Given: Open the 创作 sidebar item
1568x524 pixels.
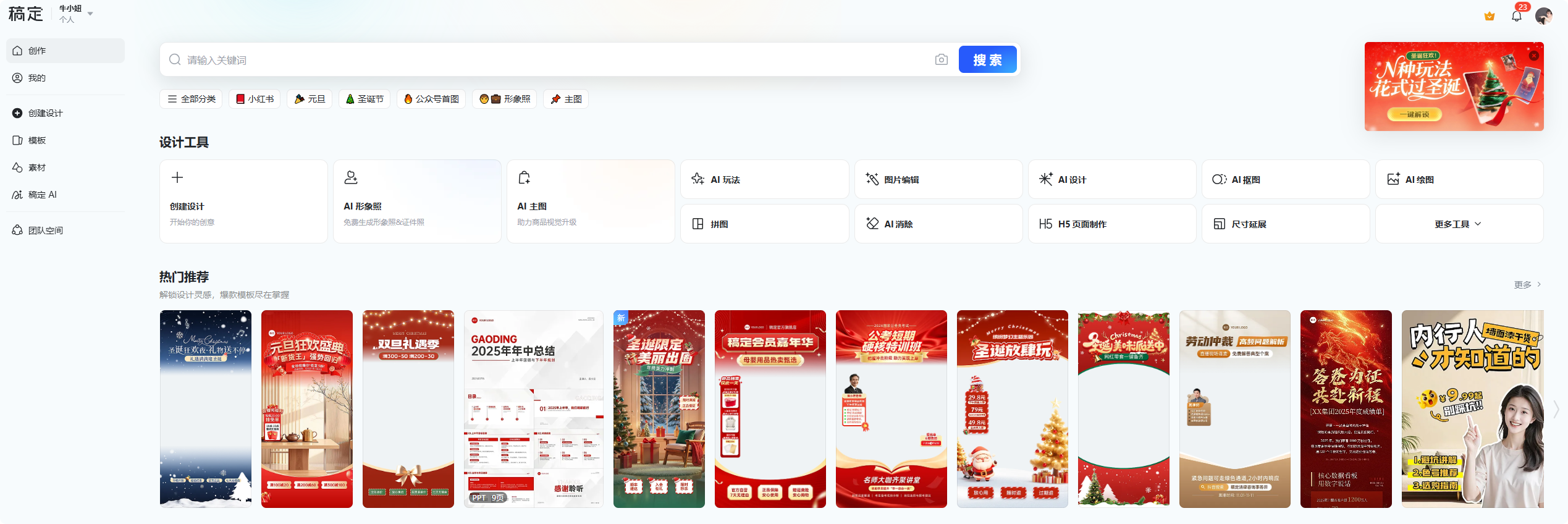Looking at the screenshot, I should (65, 51).
